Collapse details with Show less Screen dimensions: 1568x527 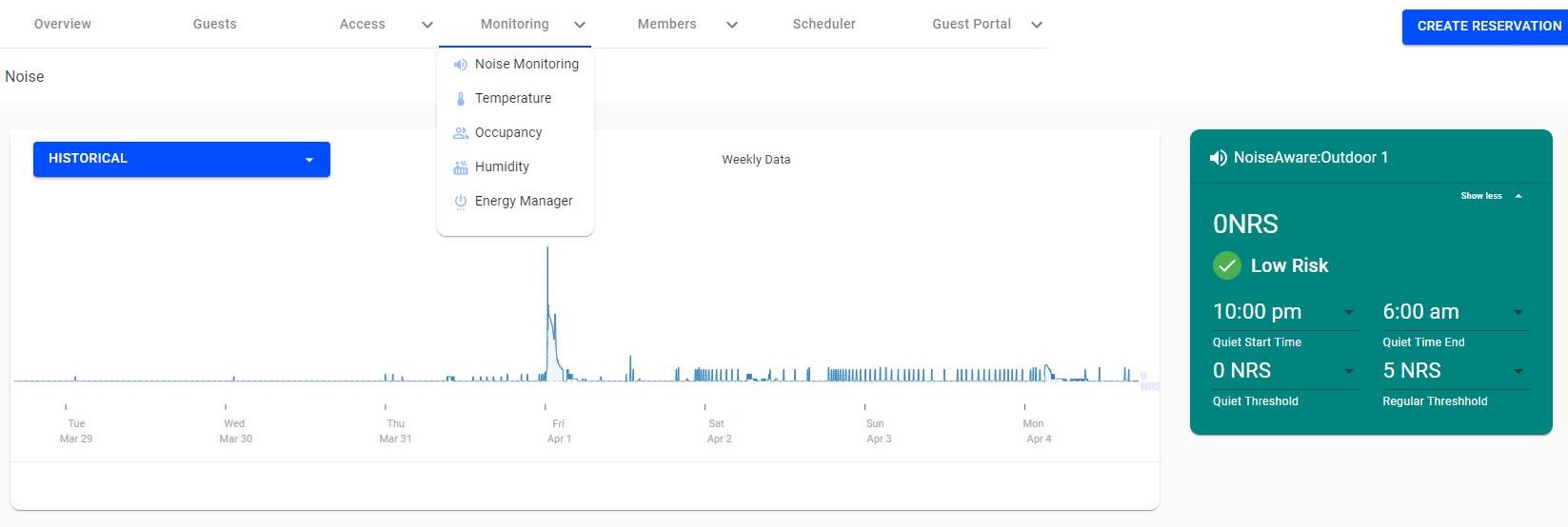click(x=1491, y=196)
